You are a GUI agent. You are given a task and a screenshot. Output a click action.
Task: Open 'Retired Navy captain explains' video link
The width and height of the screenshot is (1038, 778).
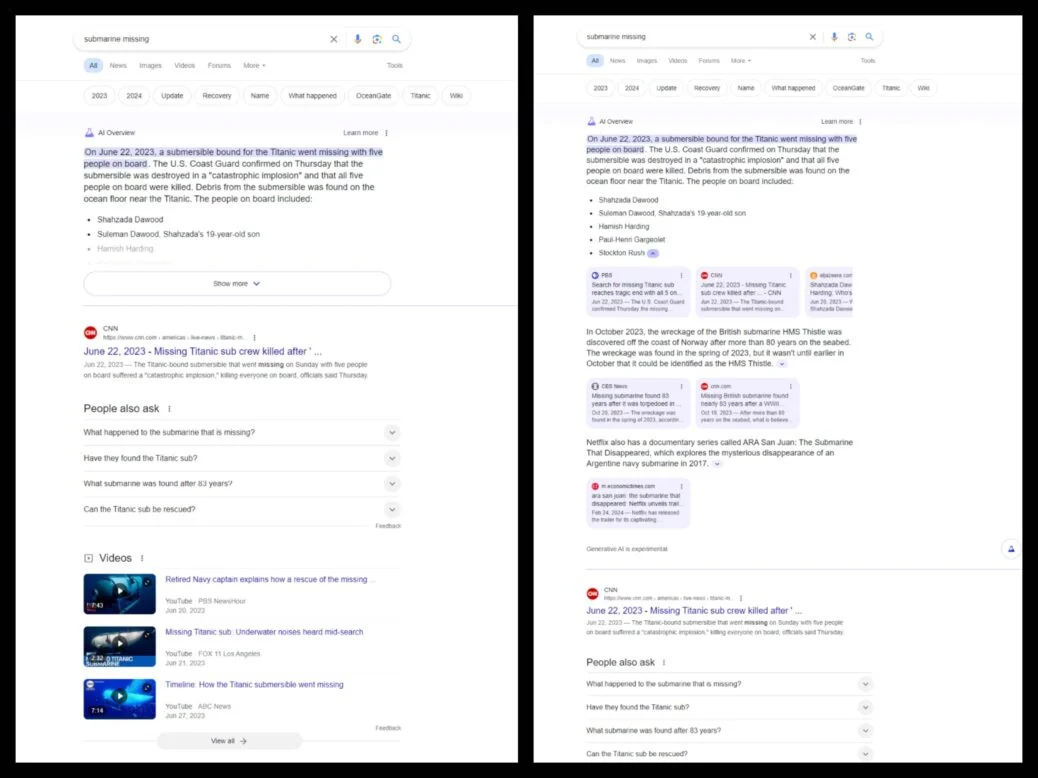(x=269, y=579)
